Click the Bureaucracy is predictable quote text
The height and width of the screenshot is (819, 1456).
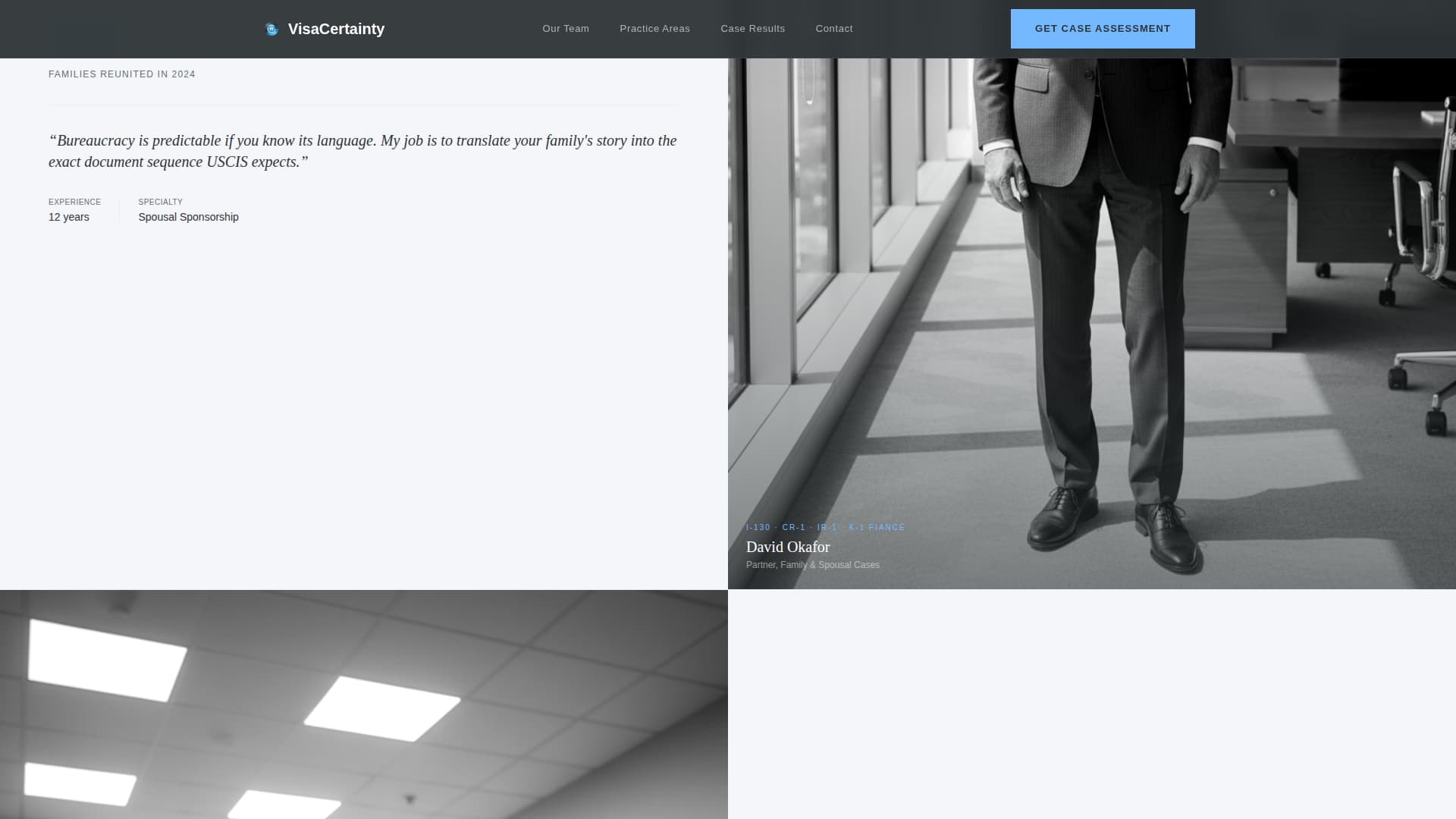pyautogui.click(x=362, y=151)
